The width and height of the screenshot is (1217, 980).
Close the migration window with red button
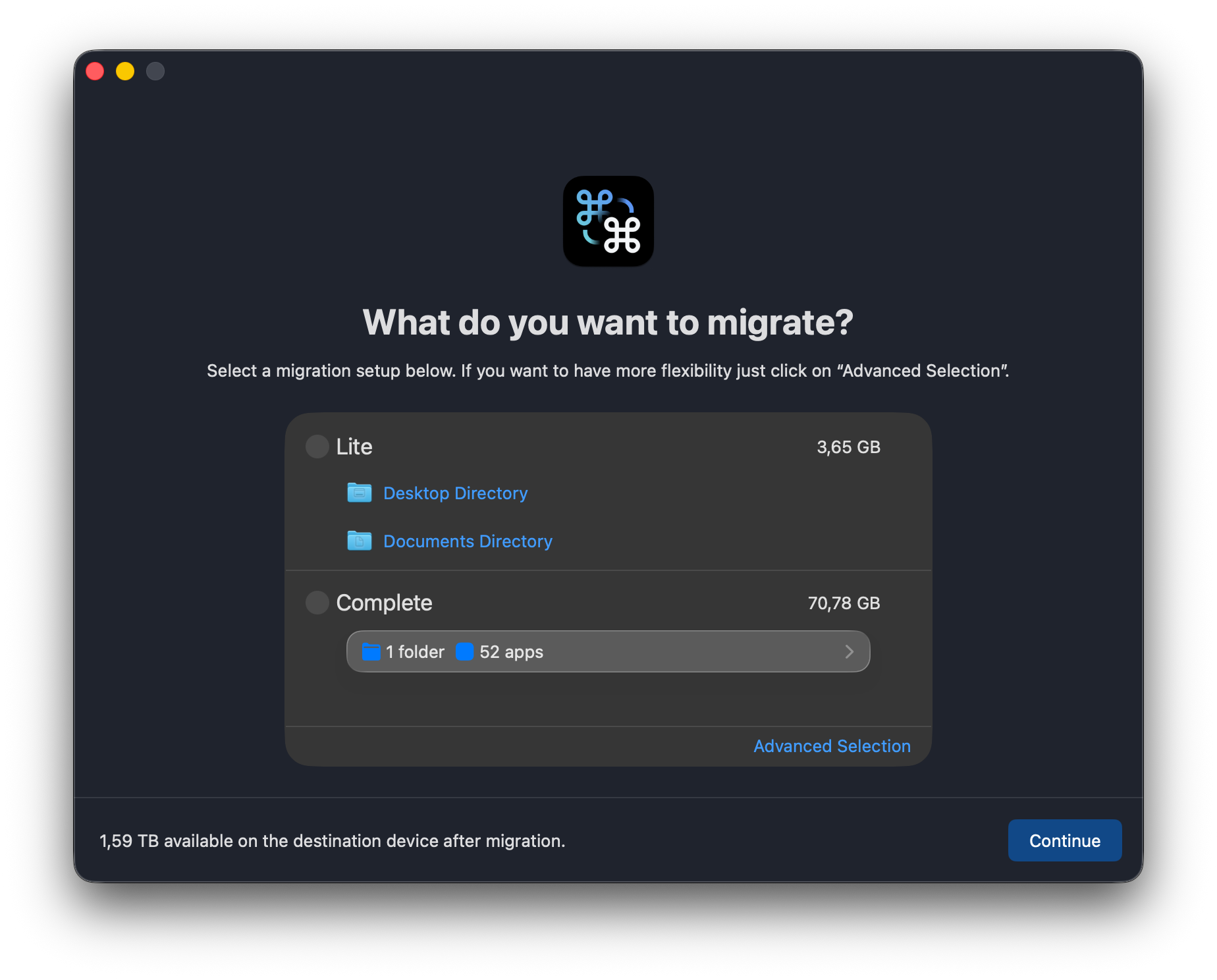click(x=95, y=71)
